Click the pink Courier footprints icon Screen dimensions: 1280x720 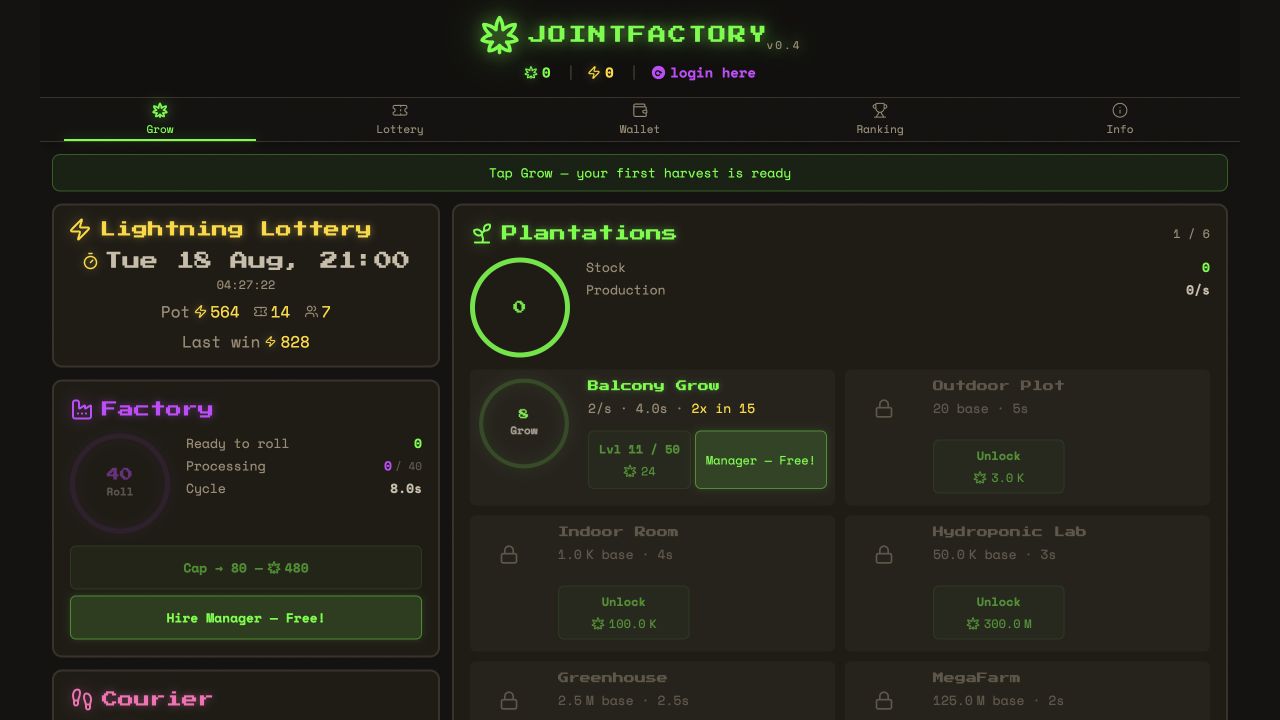pos(82,699)
